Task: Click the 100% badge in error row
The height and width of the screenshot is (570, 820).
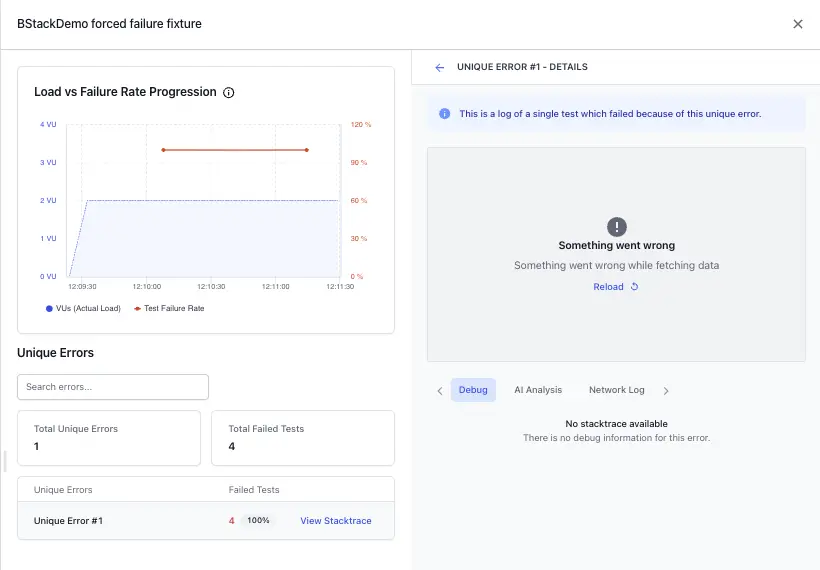Action: click(x=258, y=520)
